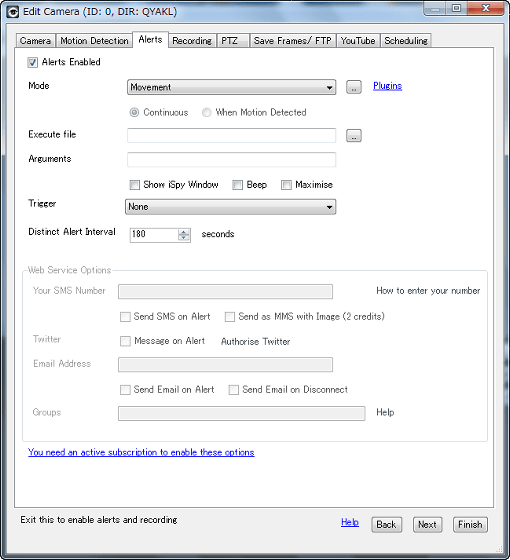Close the Edit Camera dialog
Image resolution: width=510 pixels, height=560 pixels.
click(485, 9)
